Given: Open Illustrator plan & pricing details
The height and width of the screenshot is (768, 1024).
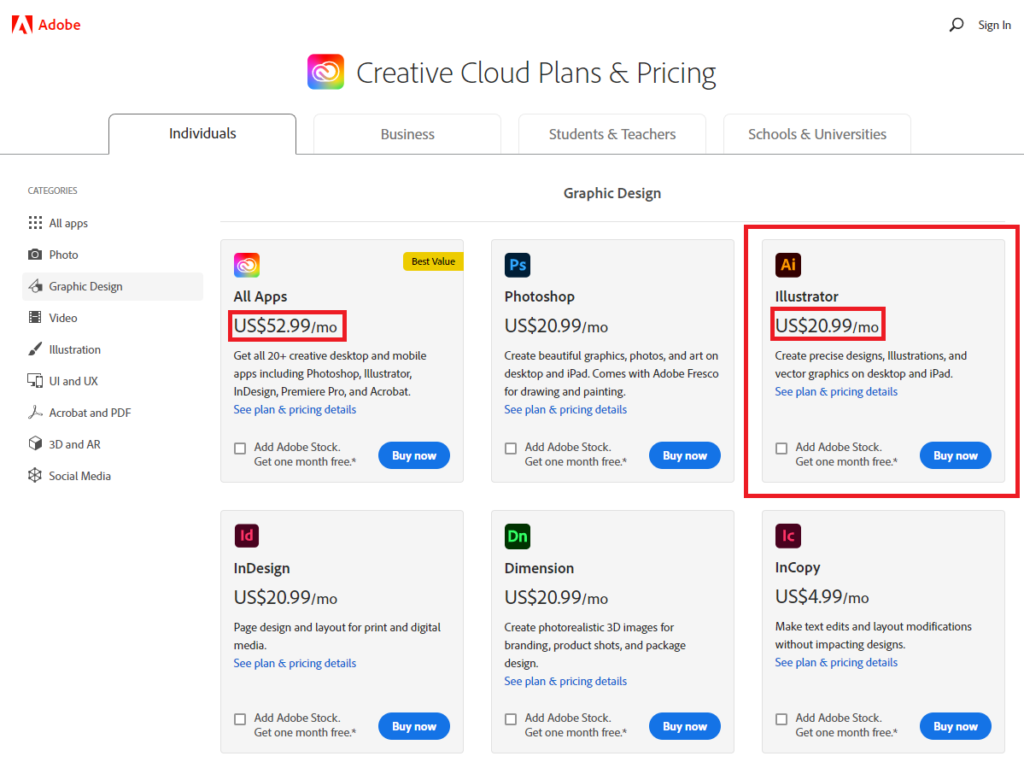Looking at the screenshot, I should (836, 391).
